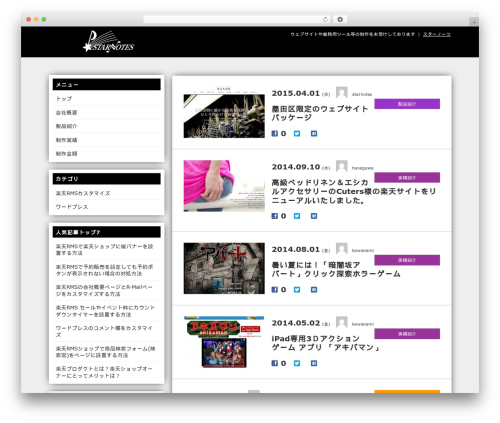Click the round icon beside address bar
This screenshot has width=500, height=423.
coord(340,19)
